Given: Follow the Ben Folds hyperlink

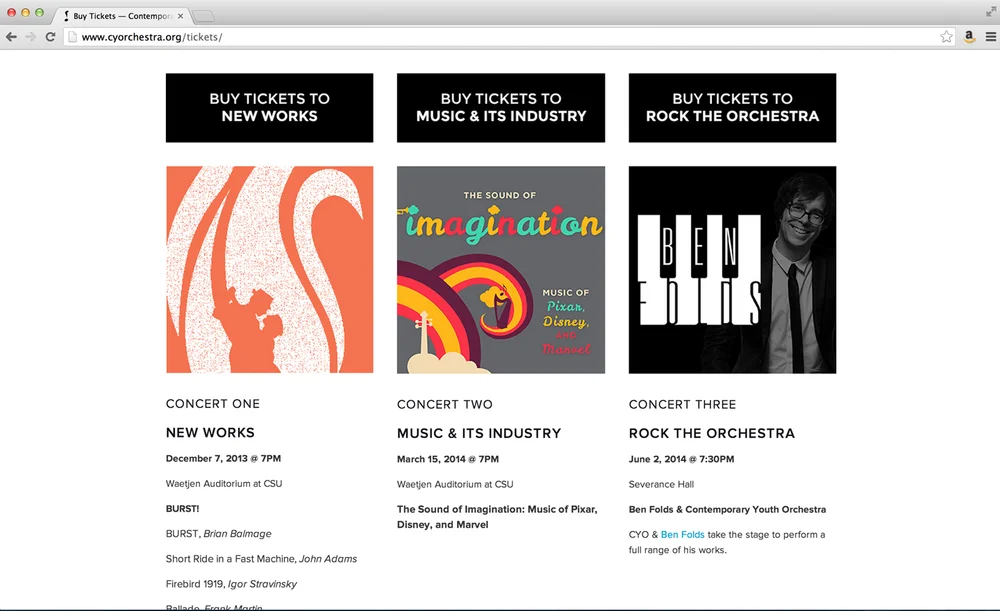Looking at the screenshot, I should point(682,534).
